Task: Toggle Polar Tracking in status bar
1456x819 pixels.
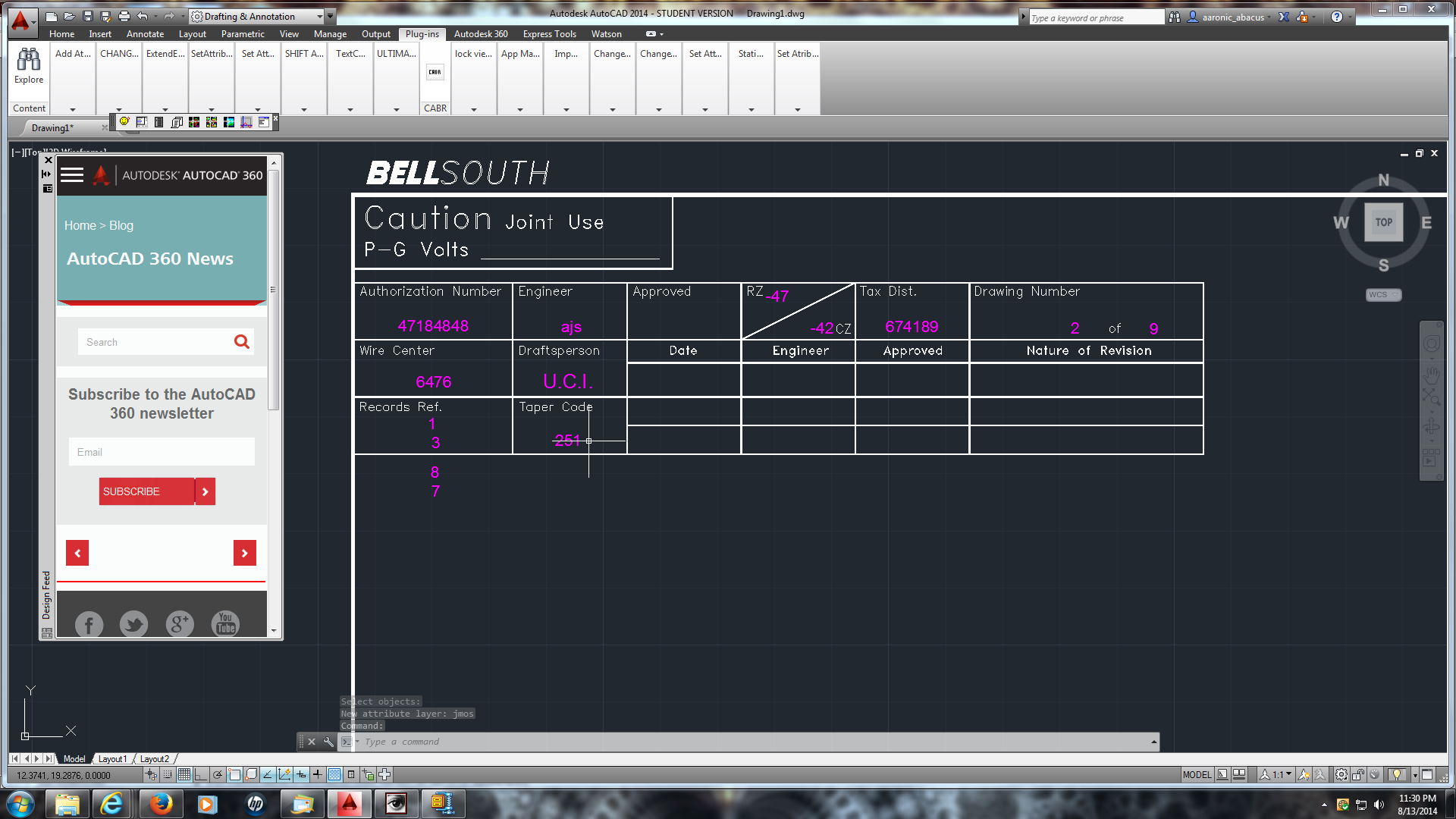Action: pos(218,774)
